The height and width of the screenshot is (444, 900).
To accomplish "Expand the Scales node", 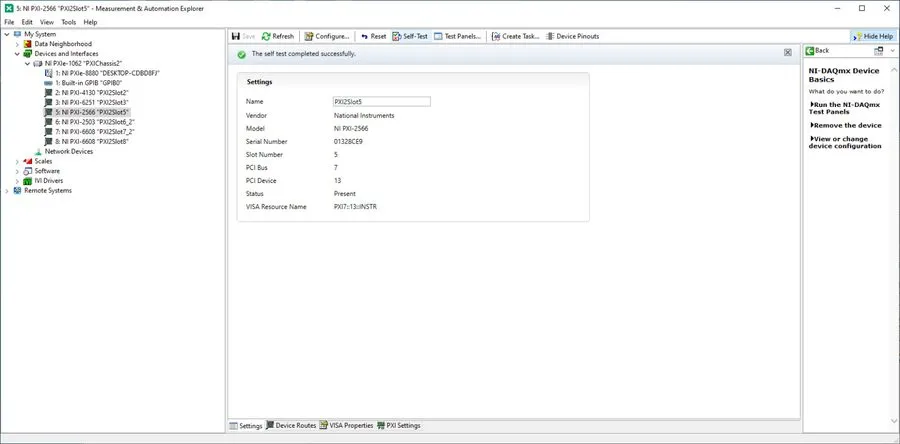I will tap(17, 162).
